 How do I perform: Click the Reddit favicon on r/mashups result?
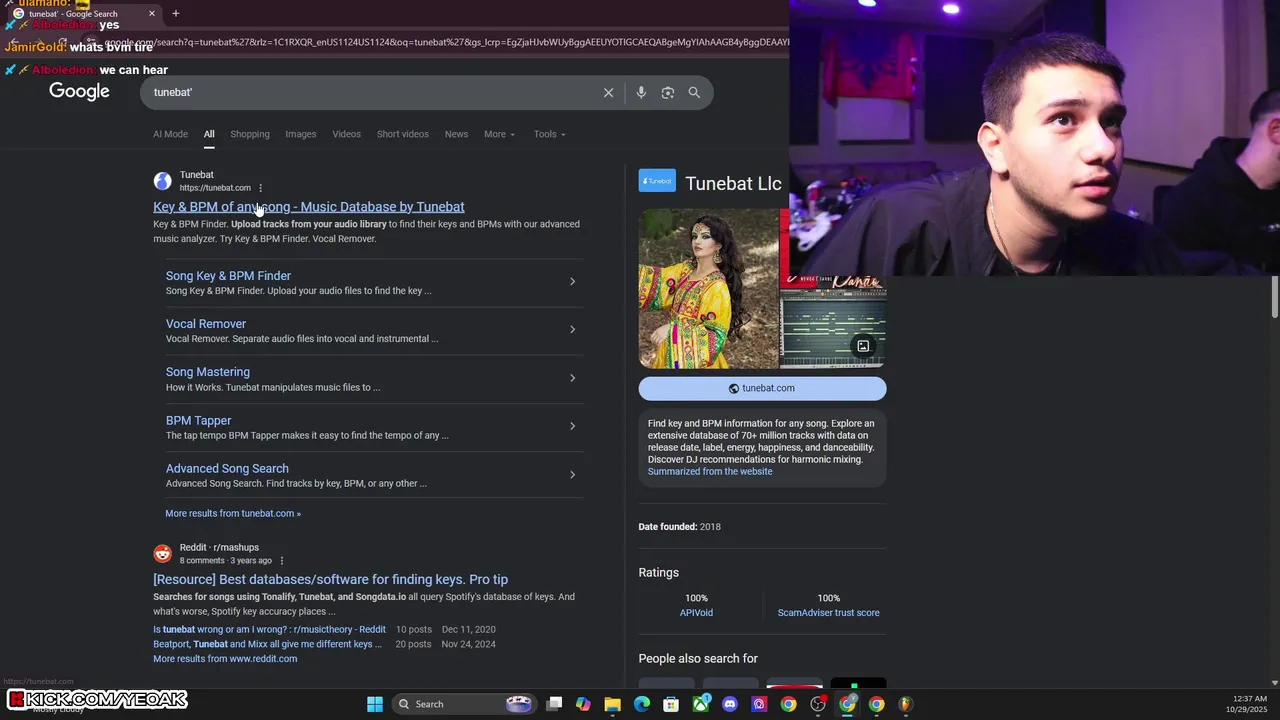click(x=162, y=554)
